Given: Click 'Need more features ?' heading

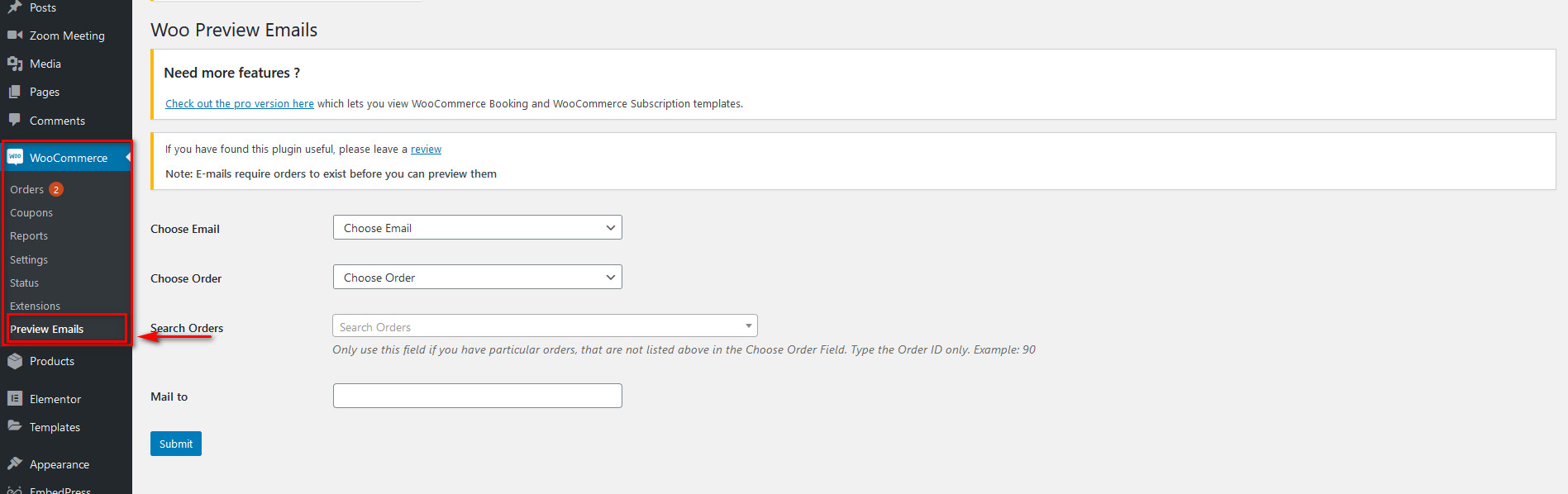Looking at the screenshot, I should (x=231, y=73).
